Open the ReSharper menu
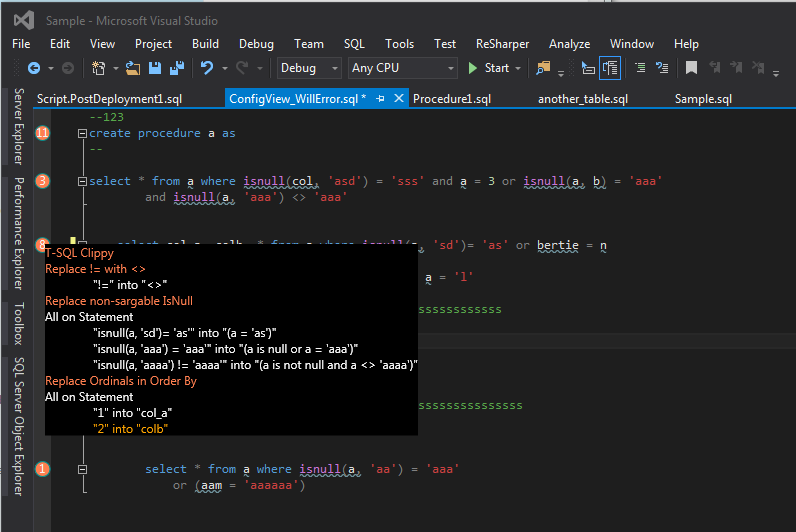796x532 pixels. pos(502,44)
